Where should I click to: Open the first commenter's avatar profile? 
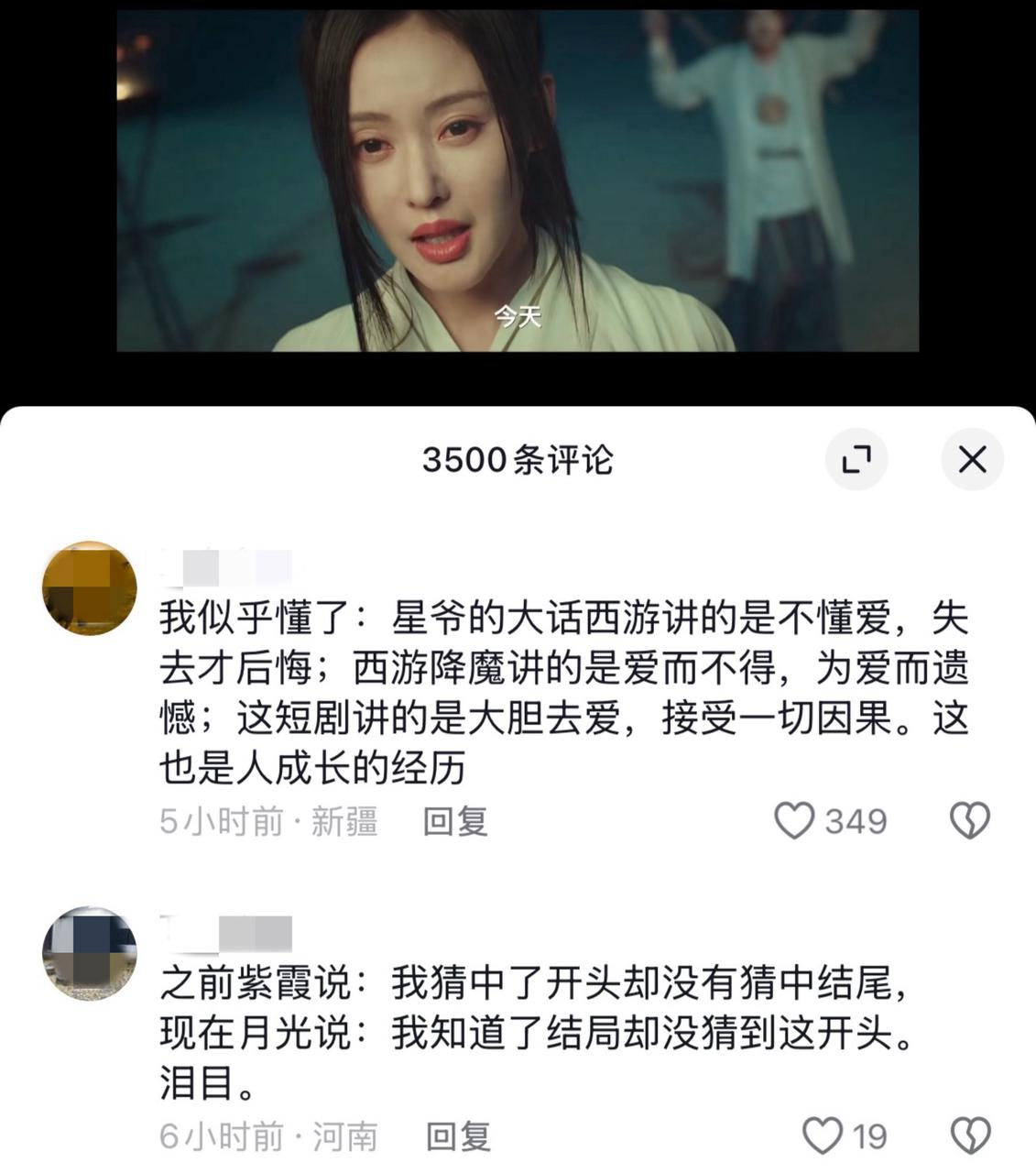90,587
